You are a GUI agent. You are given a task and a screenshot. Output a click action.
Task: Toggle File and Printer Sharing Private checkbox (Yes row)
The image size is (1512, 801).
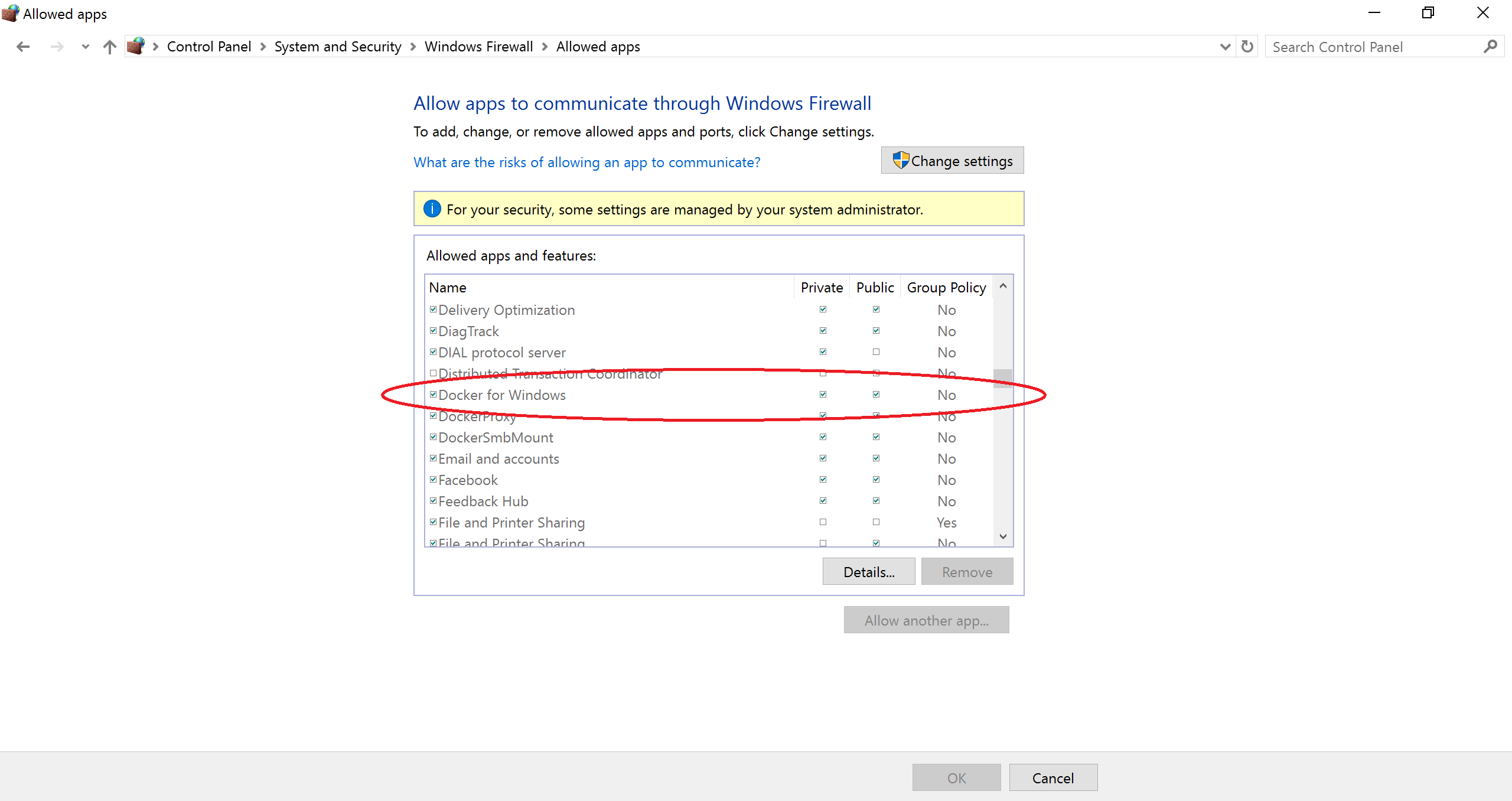tap(823, 522)
